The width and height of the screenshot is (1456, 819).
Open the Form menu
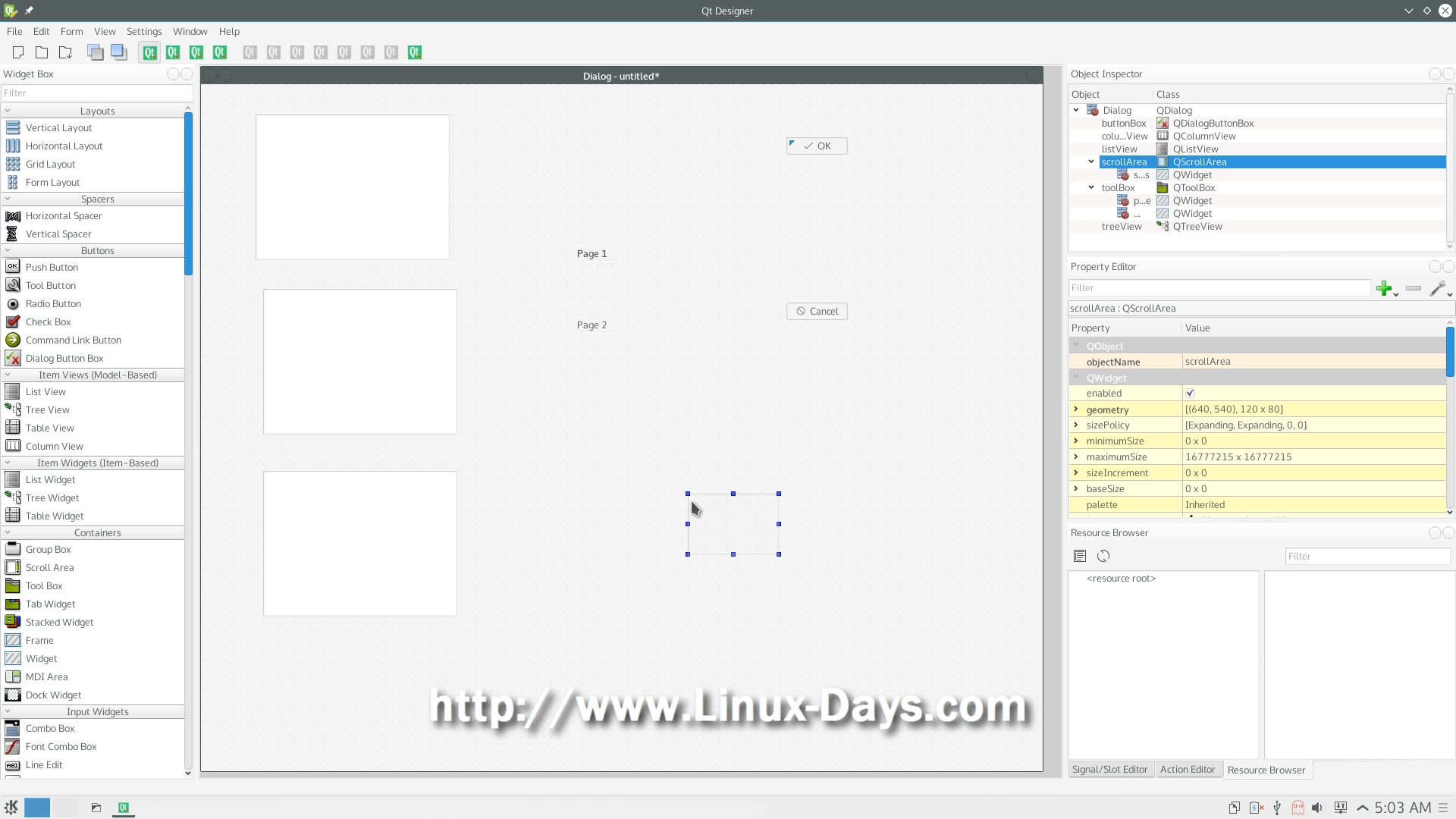tap(71, 31)
